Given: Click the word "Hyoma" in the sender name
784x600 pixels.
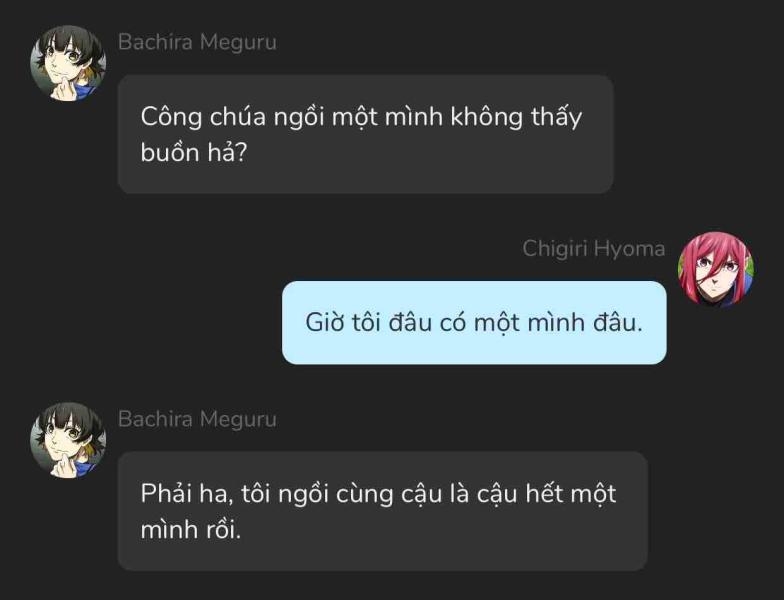Looking at the screenshot, I should [630, 249].
